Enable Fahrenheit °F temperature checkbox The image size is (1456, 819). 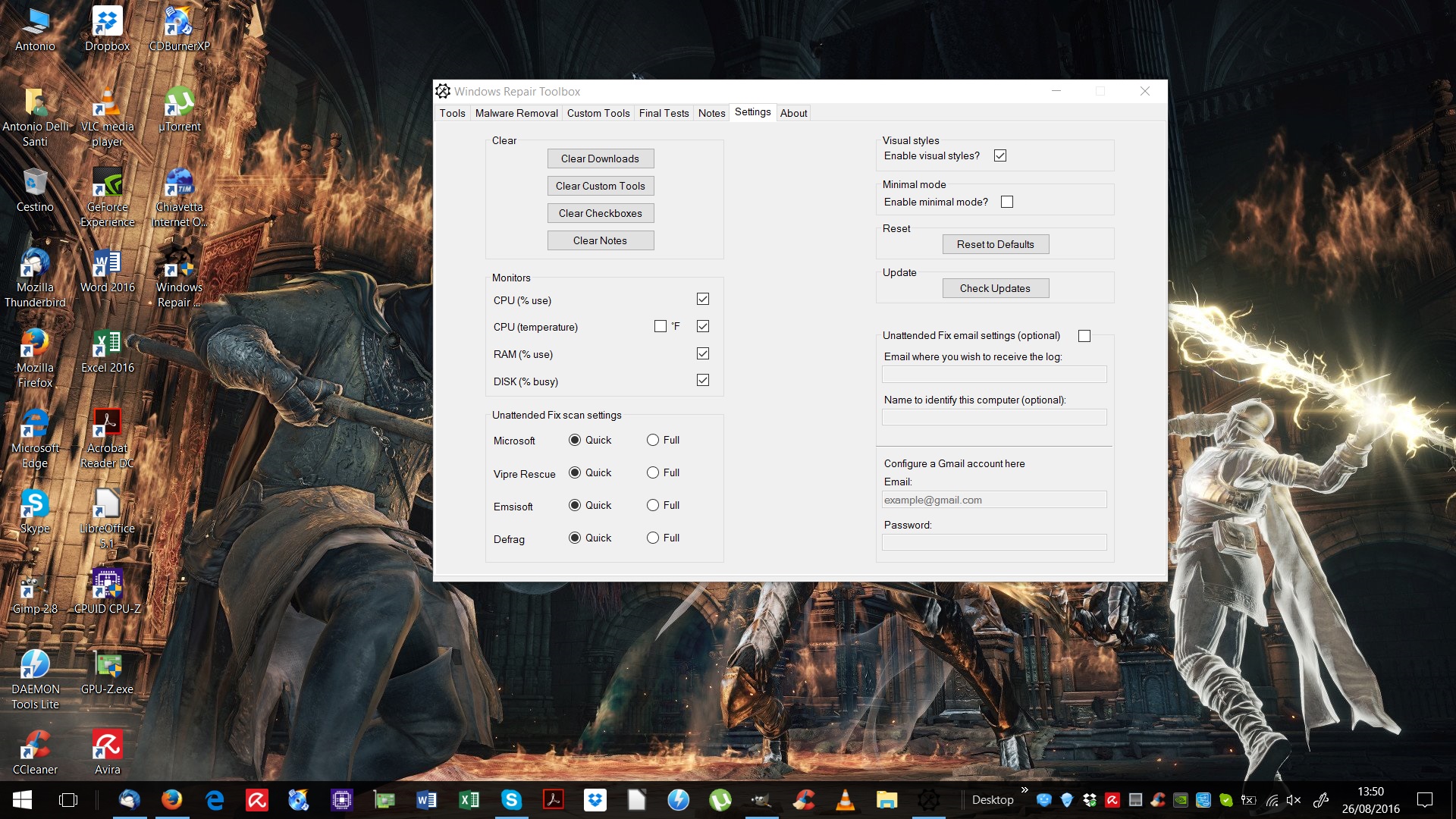pos(661,326)
